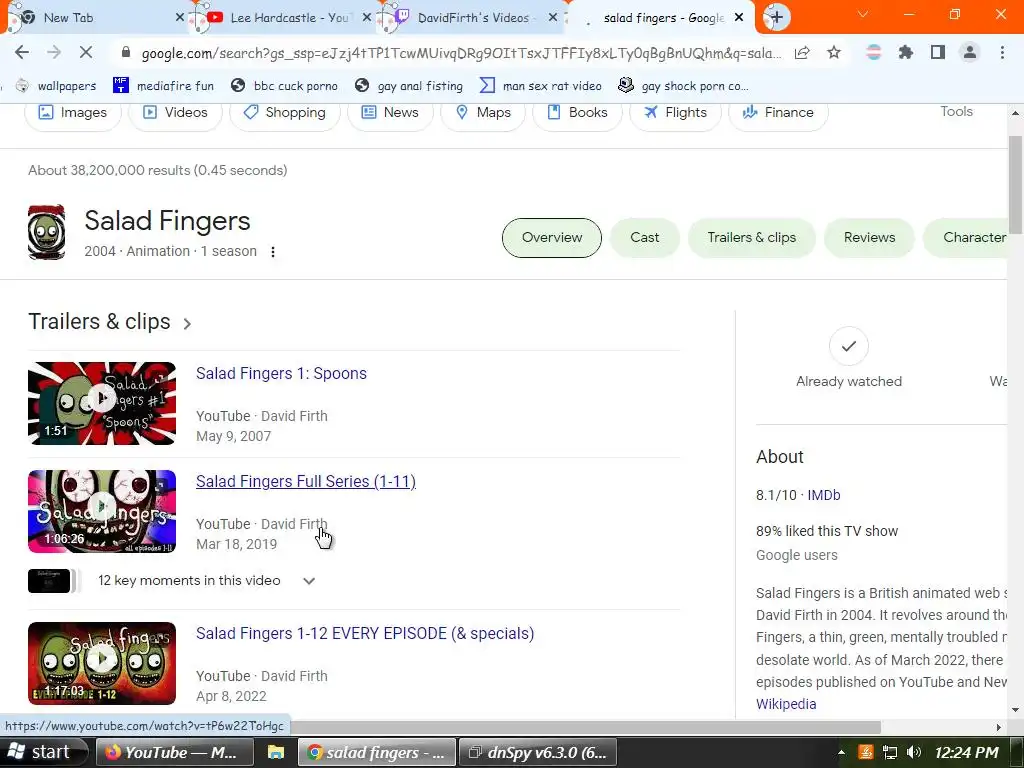Filter results by Videos

[x=175, y=112]
